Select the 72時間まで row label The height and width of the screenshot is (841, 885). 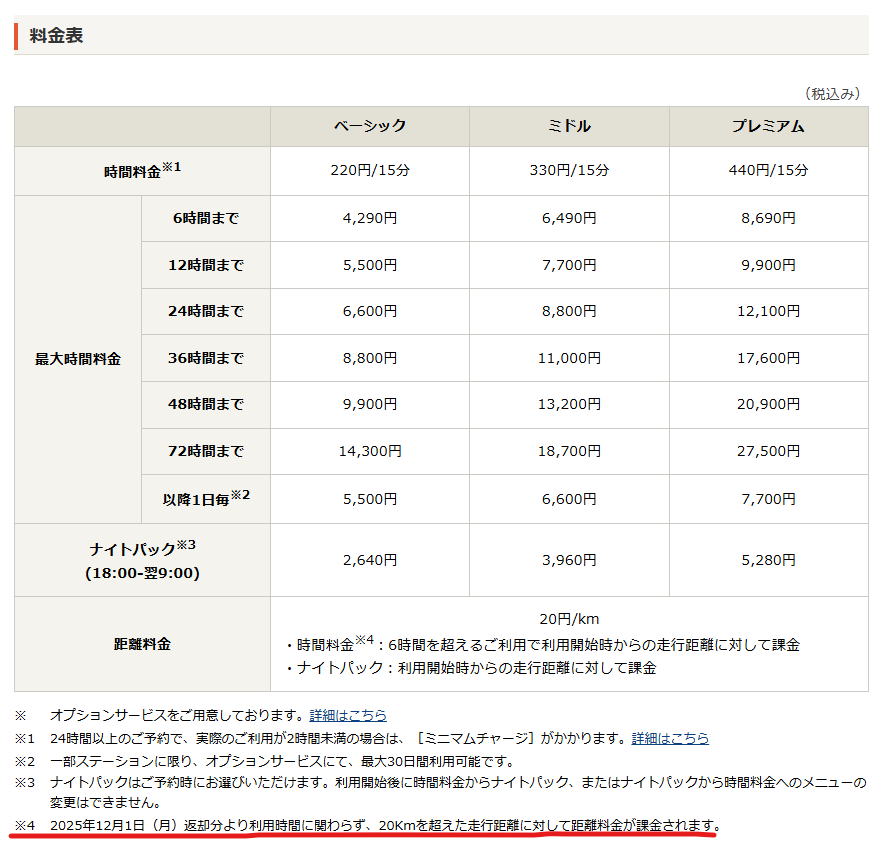tap(205, 451)
